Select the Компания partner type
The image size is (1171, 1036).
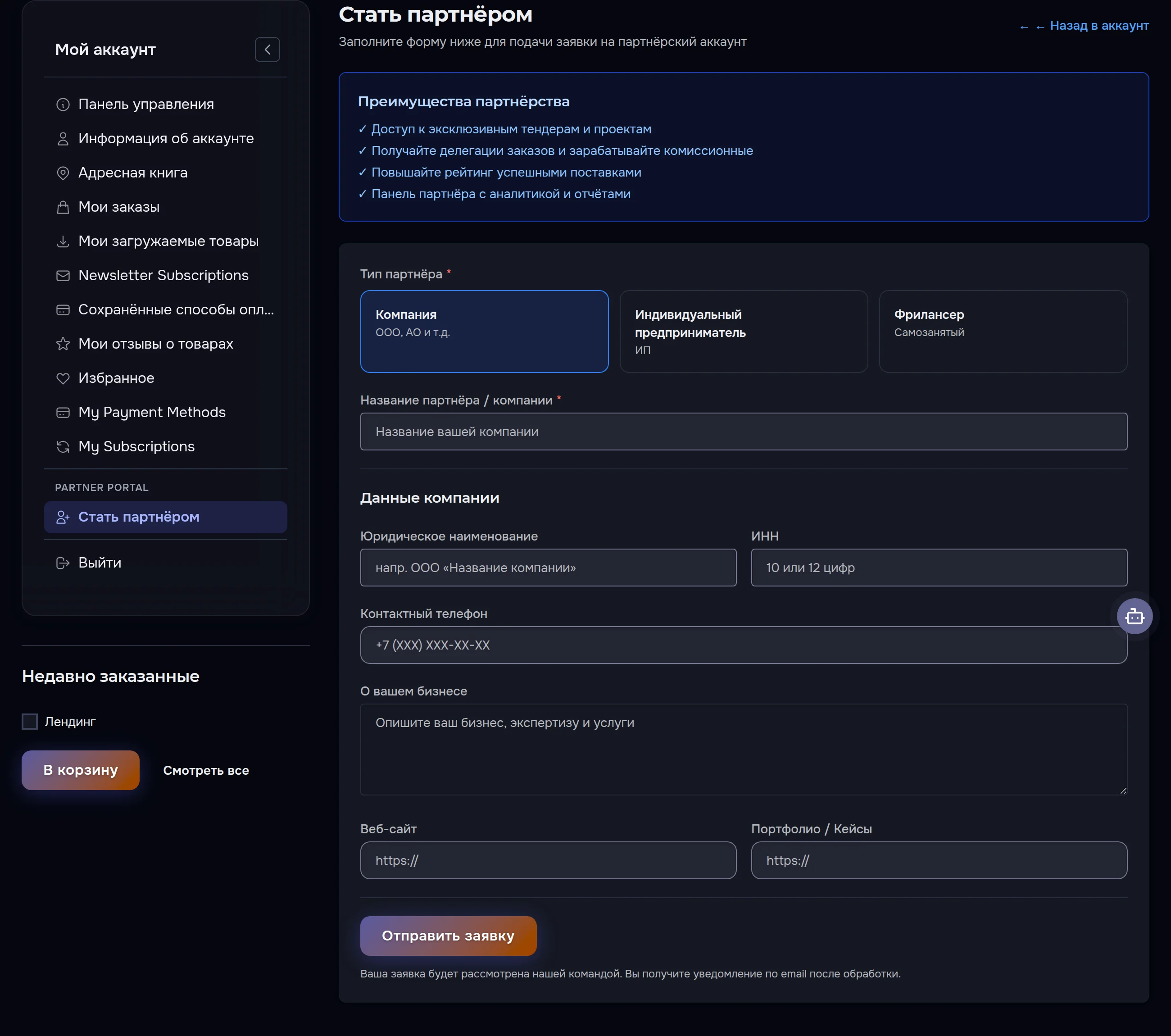pos(484,331)
